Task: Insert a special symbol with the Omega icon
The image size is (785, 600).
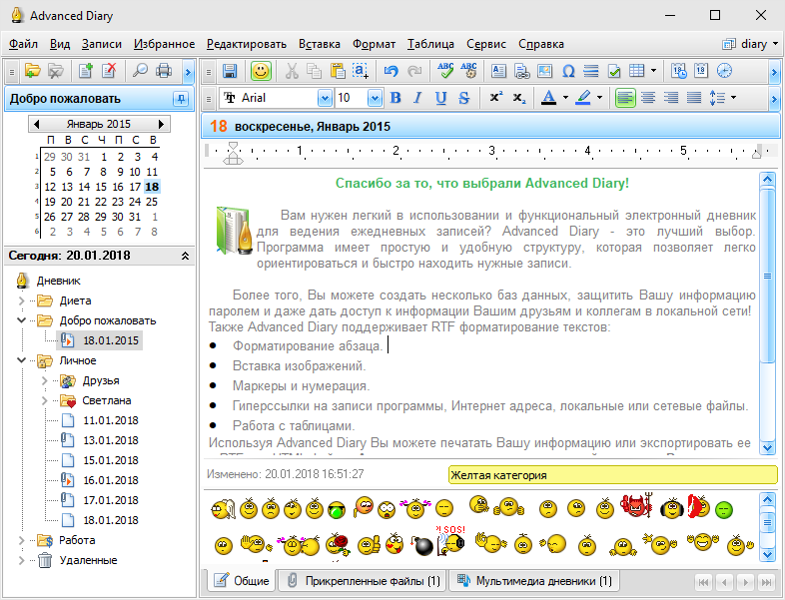Action: (x=568, y=71)
